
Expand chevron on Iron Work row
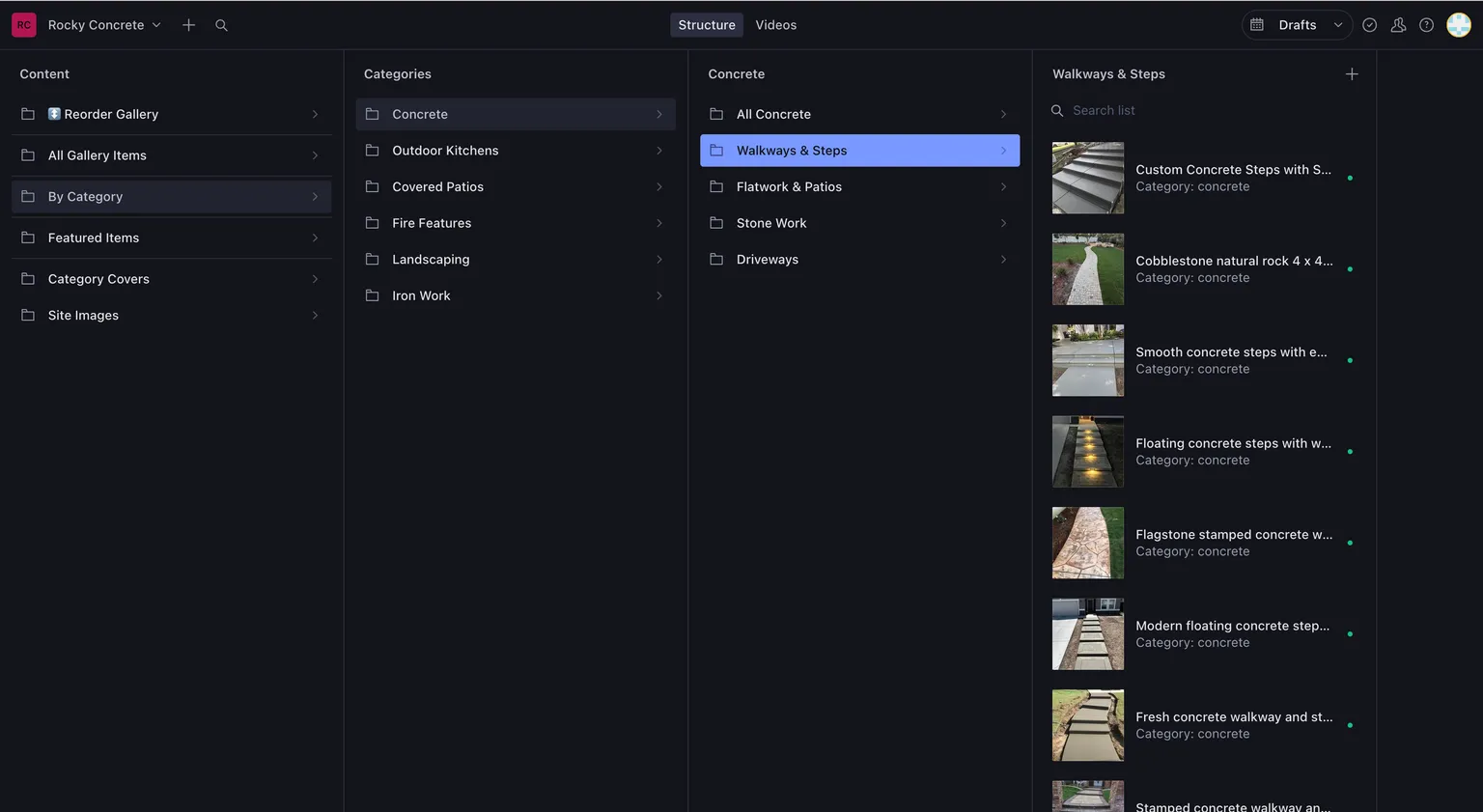[659, 295]
